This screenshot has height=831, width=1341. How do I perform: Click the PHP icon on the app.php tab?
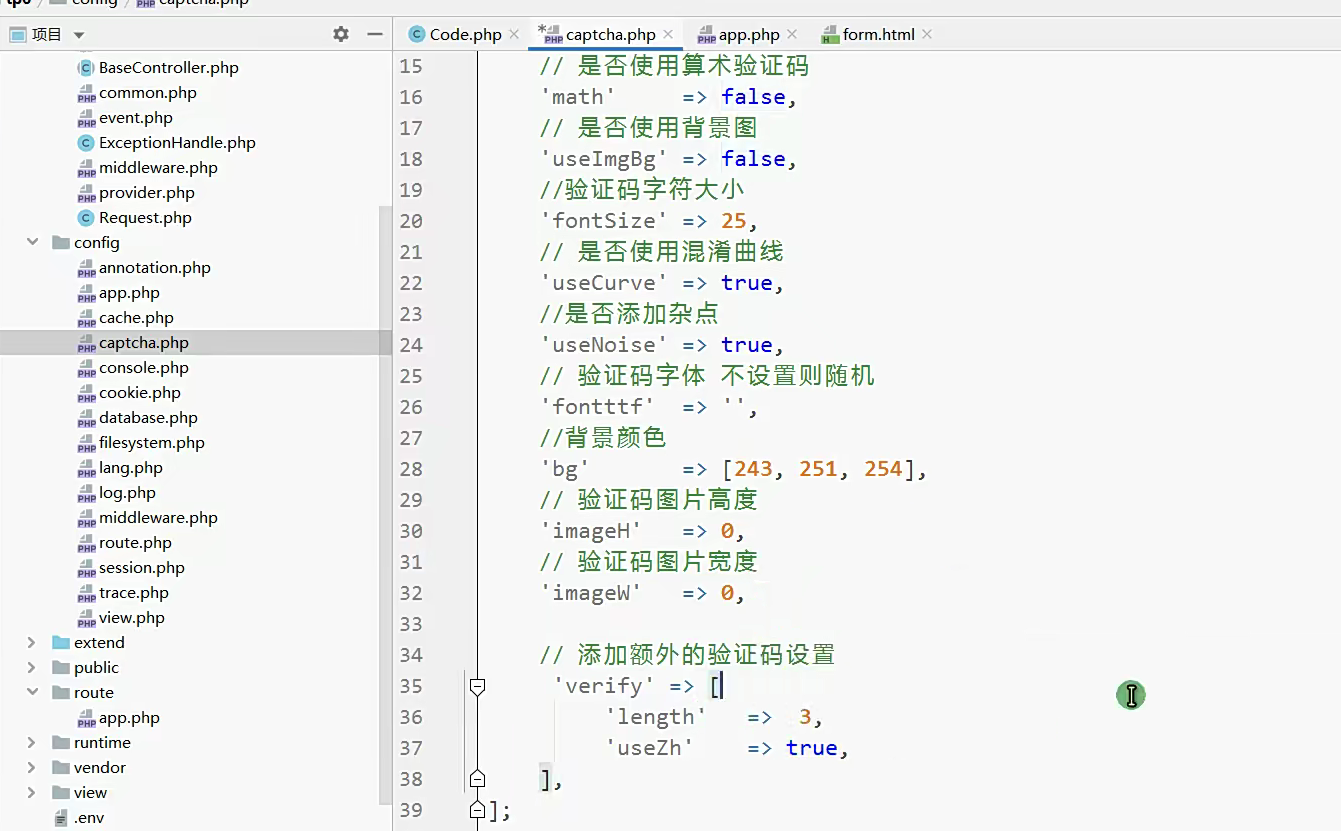[707, 33]
